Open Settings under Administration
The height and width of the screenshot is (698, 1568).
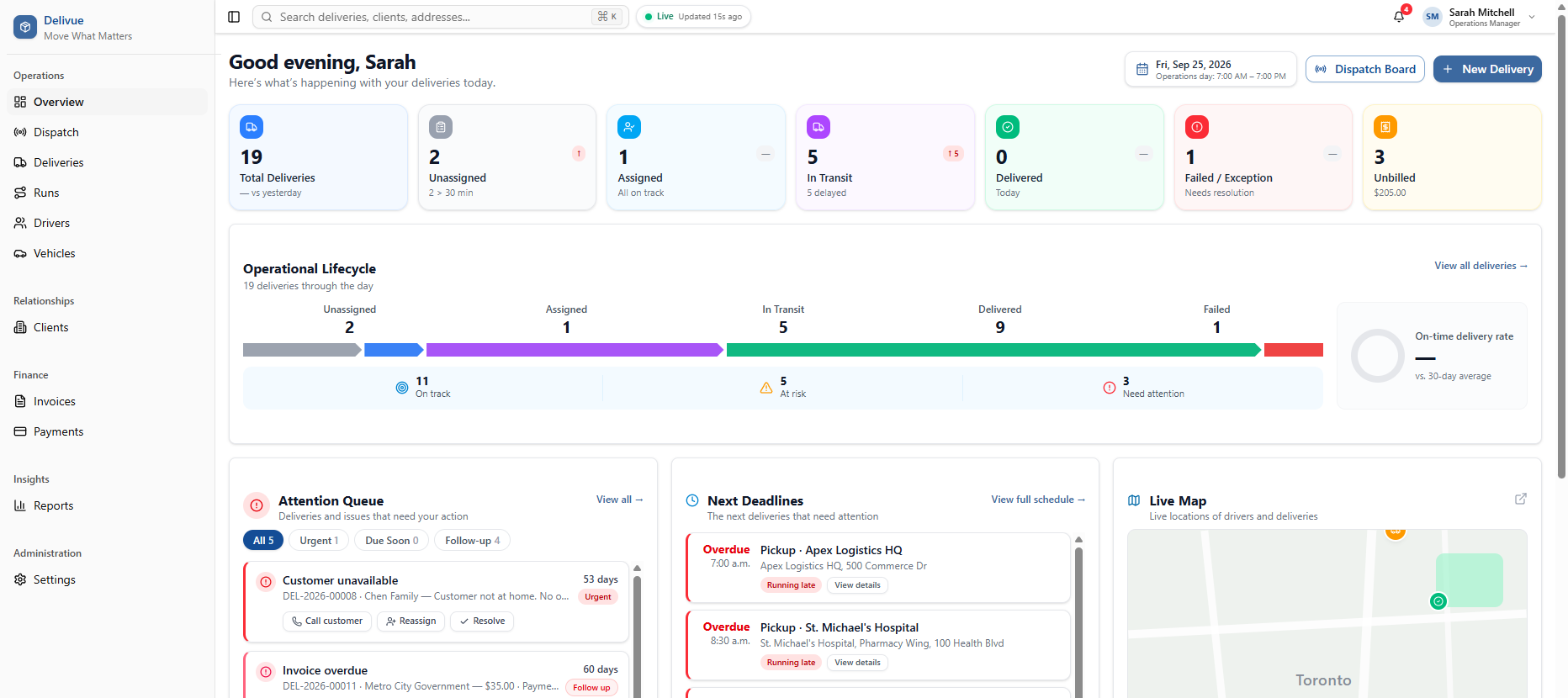108,579
